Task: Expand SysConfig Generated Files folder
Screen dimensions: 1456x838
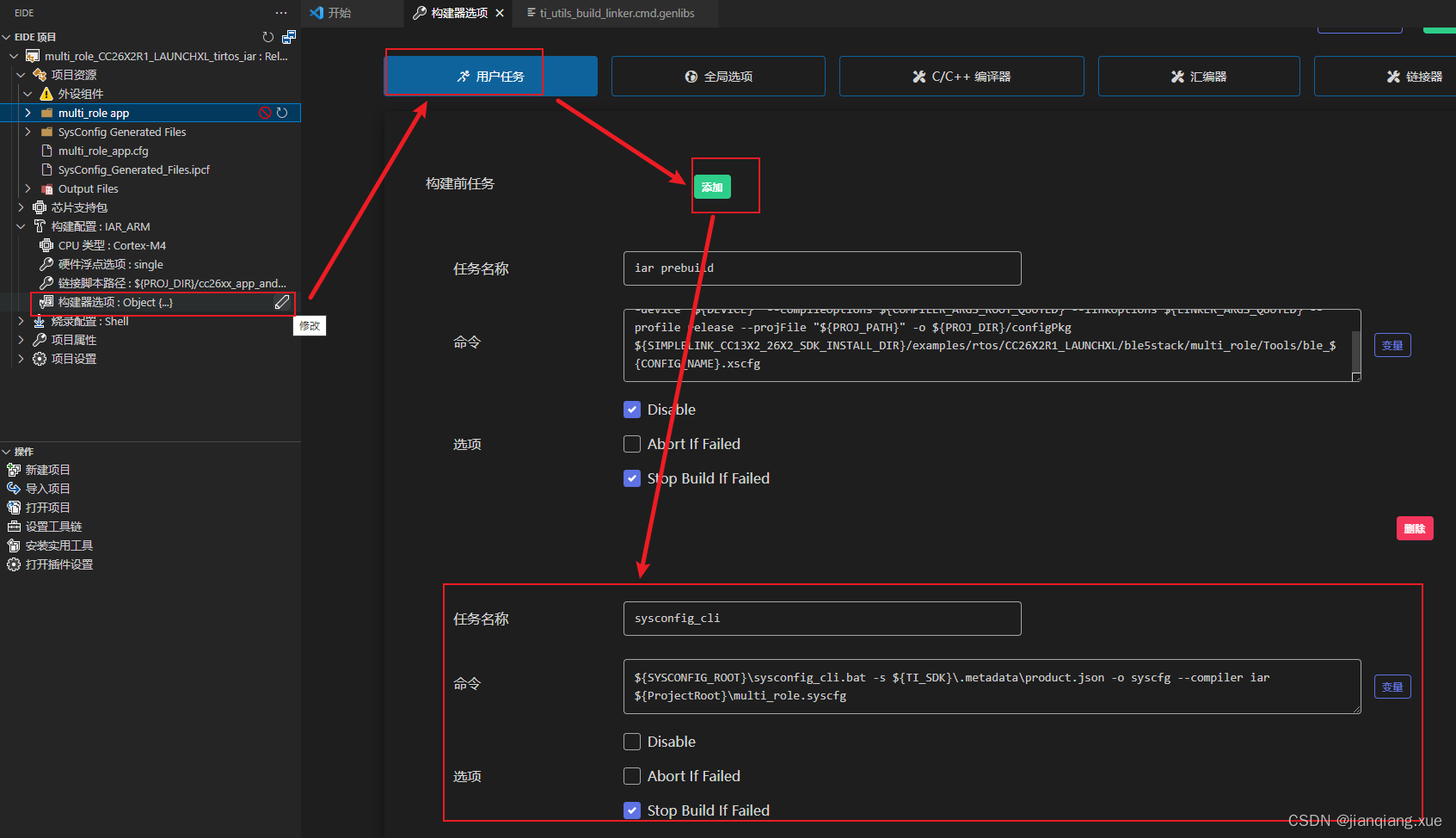Action: (x=28, y=132)
